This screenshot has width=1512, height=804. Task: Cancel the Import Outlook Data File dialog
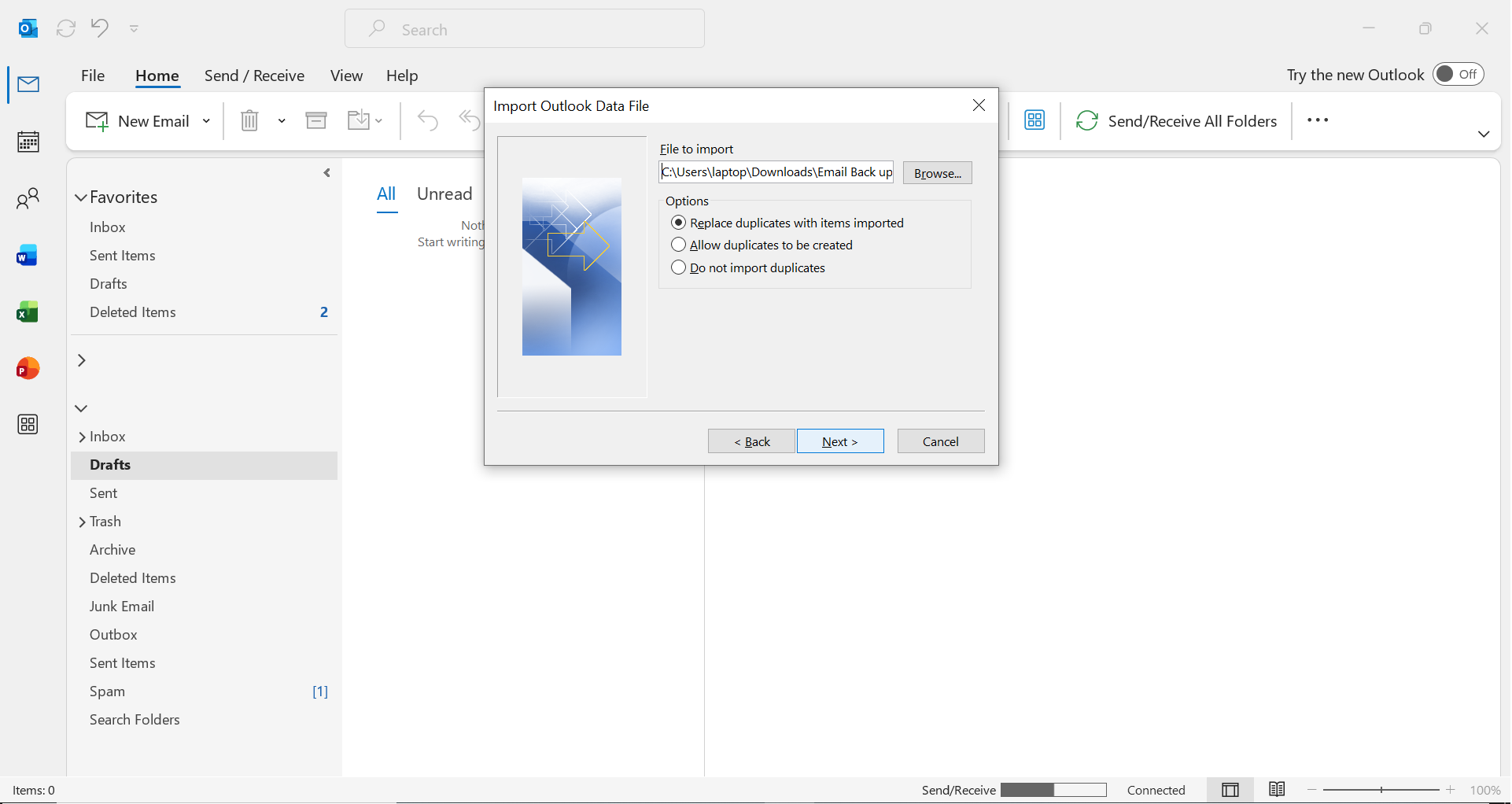(x=941, y=441)
